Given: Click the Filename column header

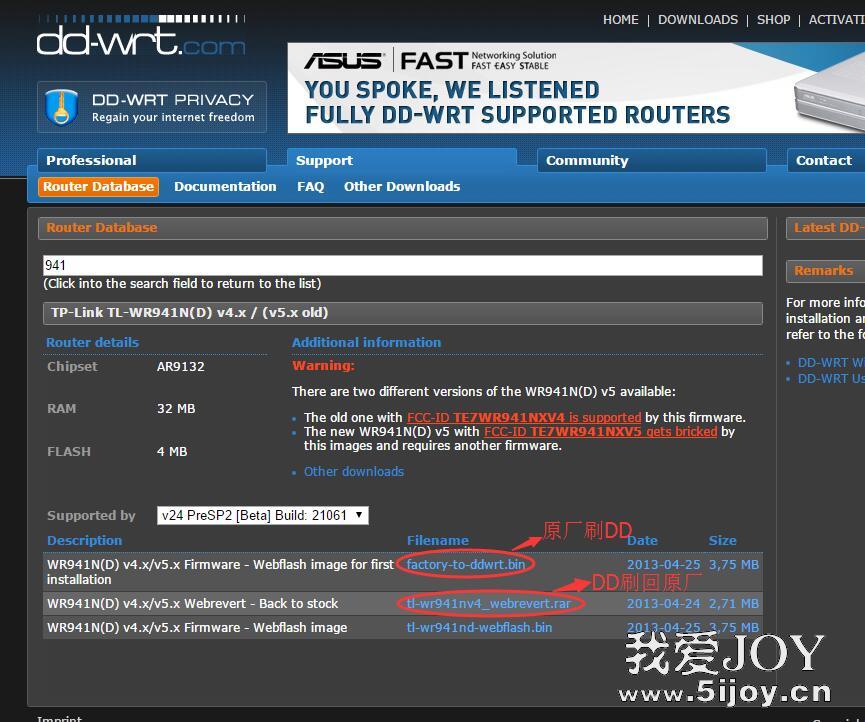Looking at the screenshot, I should pos(437,541).
